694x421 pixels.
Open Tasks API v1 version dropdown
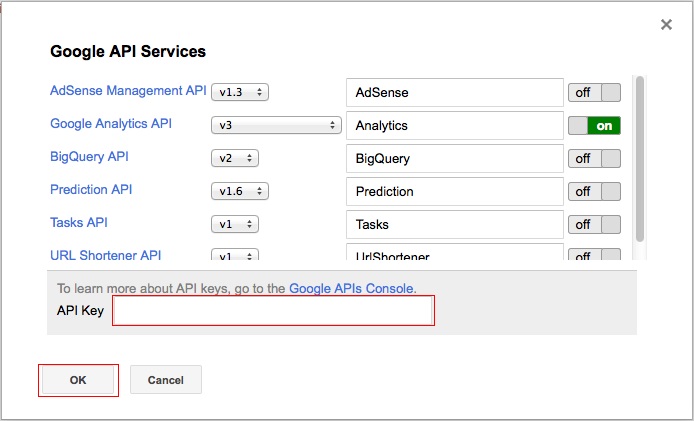click(235, 224)
